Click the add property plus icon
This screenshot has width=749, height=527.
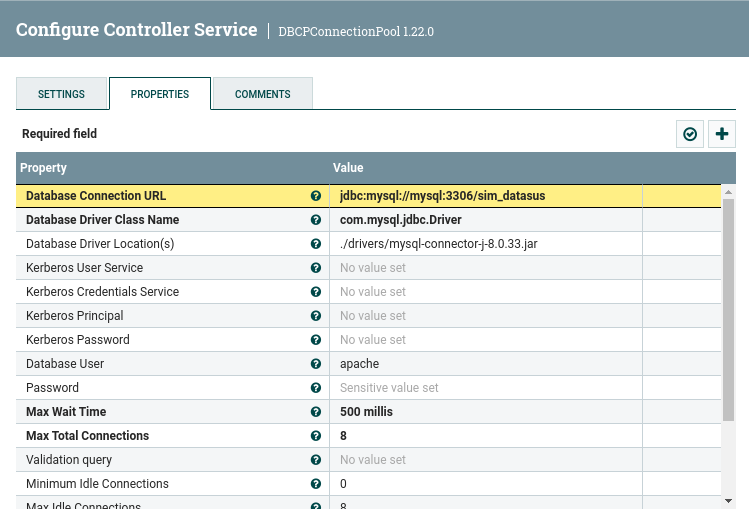[722, 134]
